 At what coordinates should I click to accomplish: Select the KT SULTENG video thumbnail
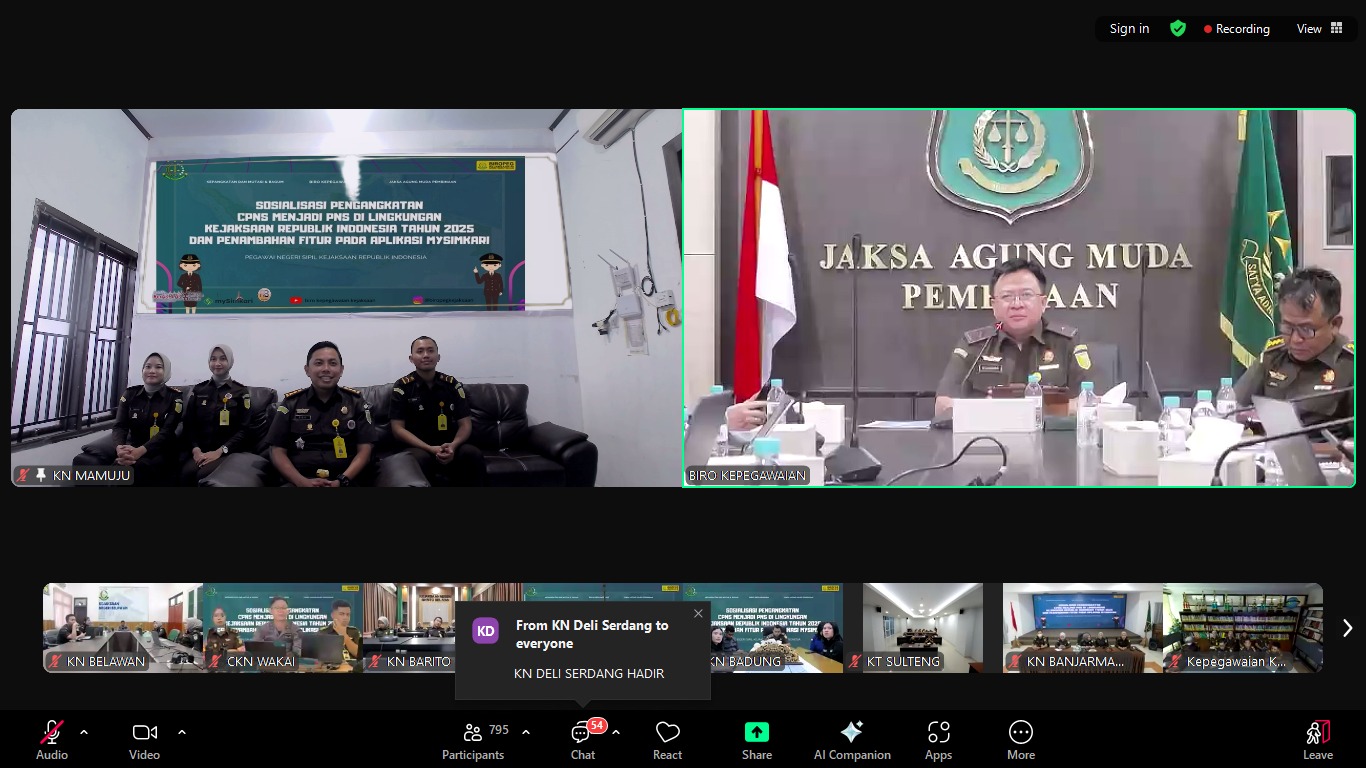[922, 627]
